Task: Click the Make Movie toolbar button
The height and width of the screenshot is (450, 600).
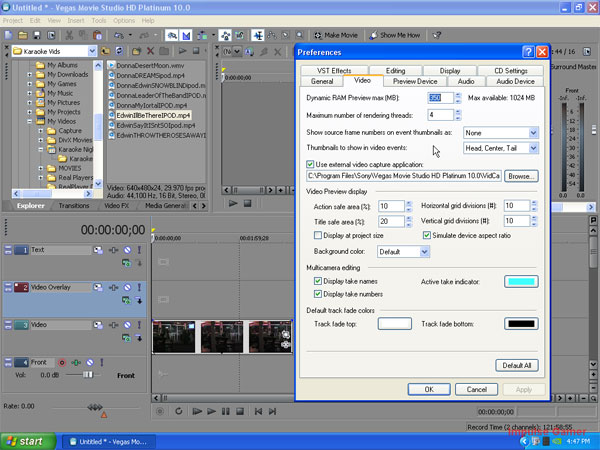Action: click(336, 35)
